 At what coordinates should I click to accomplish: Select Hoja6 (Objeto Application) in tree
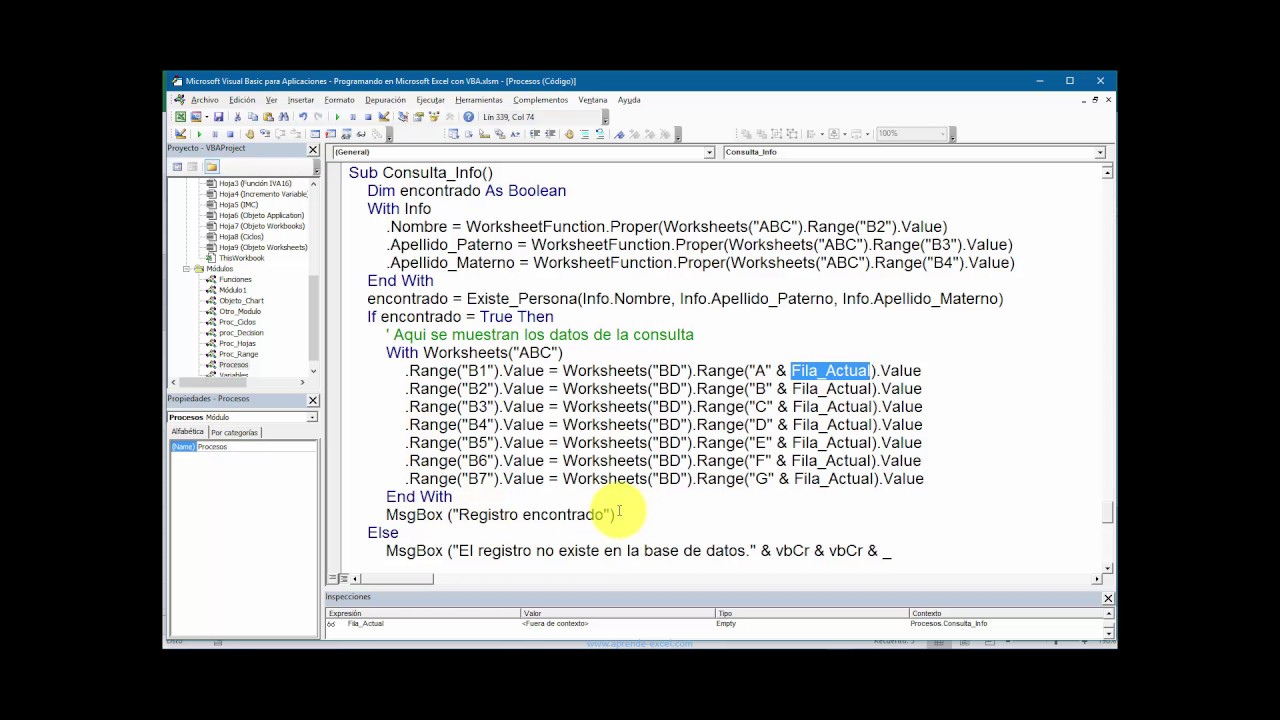tap(261, 215)
